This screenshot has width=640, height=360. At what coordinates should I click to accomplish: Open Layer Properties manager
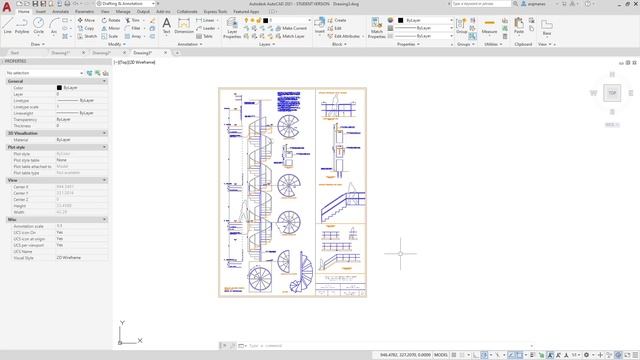[x=232, y=28]
